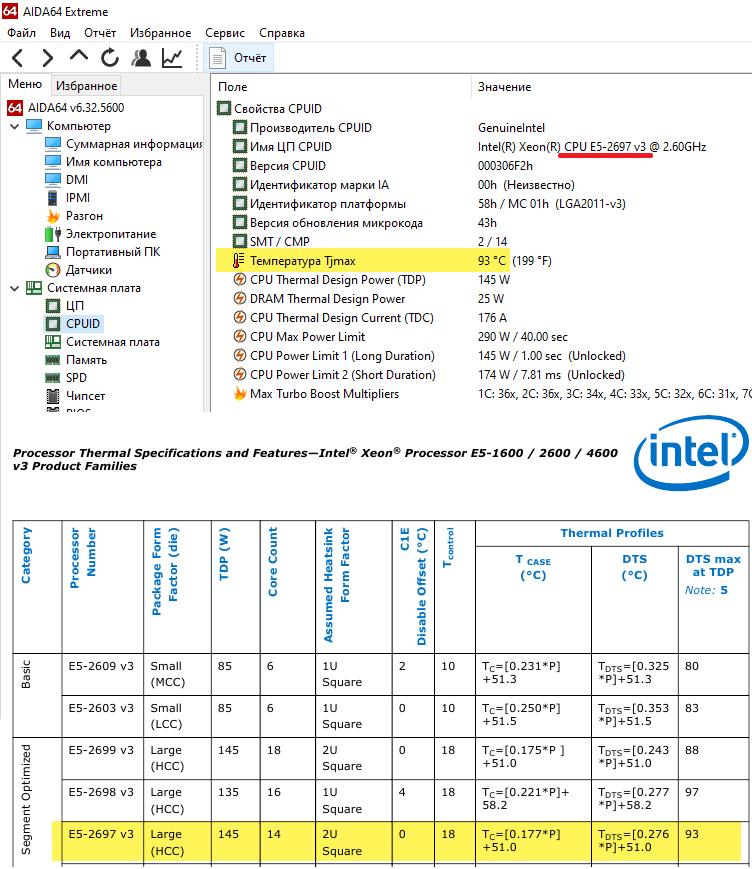Click E5-2699 v3 in the Intel table
The image size is (752, 869).
click(x=101, y=750)
